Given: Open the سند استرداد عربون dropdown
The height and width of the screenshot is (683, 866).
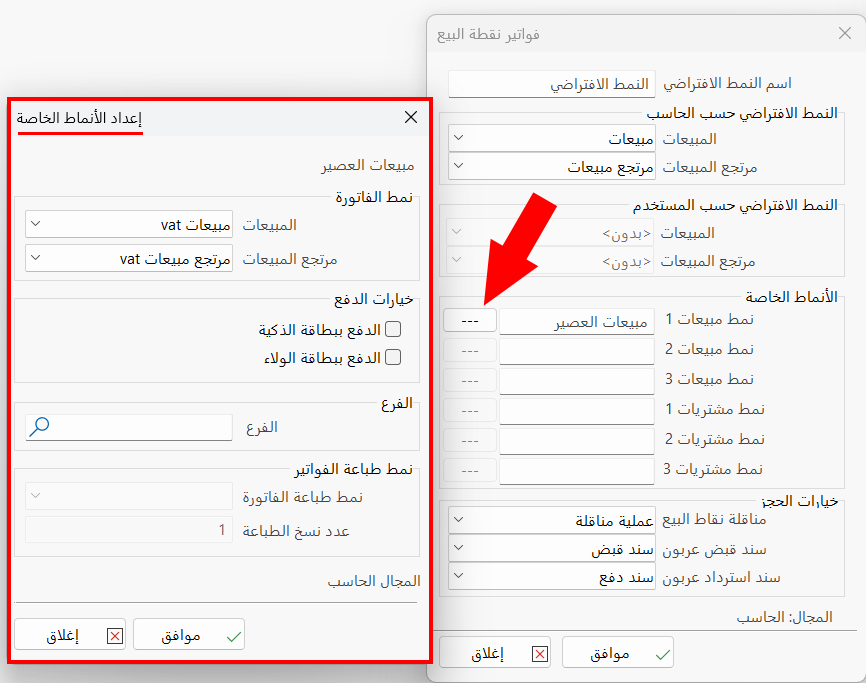Looking at the screenshot, I should (x=460, y=576).
